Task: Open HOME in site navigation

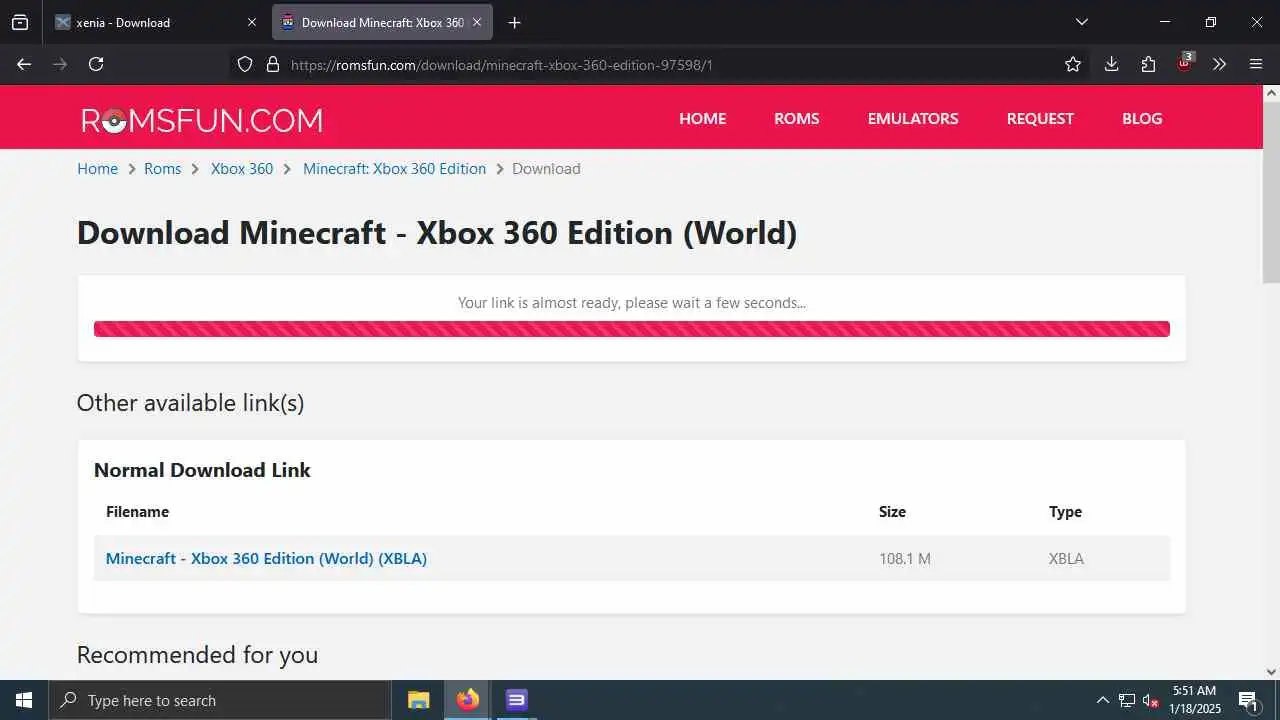Action: (x=702, y=118)
